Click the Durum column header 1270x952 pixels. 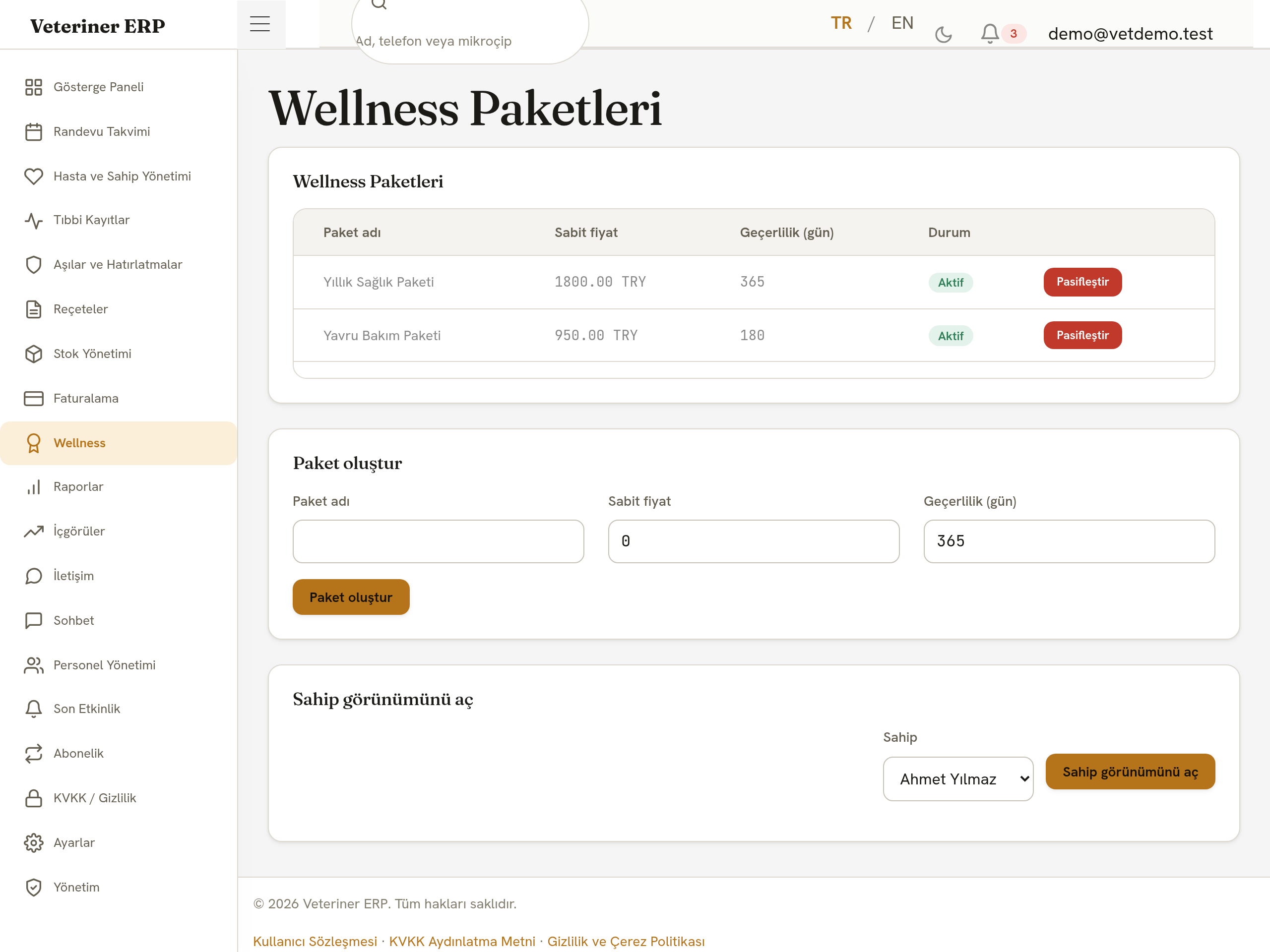tap(949, 233)
